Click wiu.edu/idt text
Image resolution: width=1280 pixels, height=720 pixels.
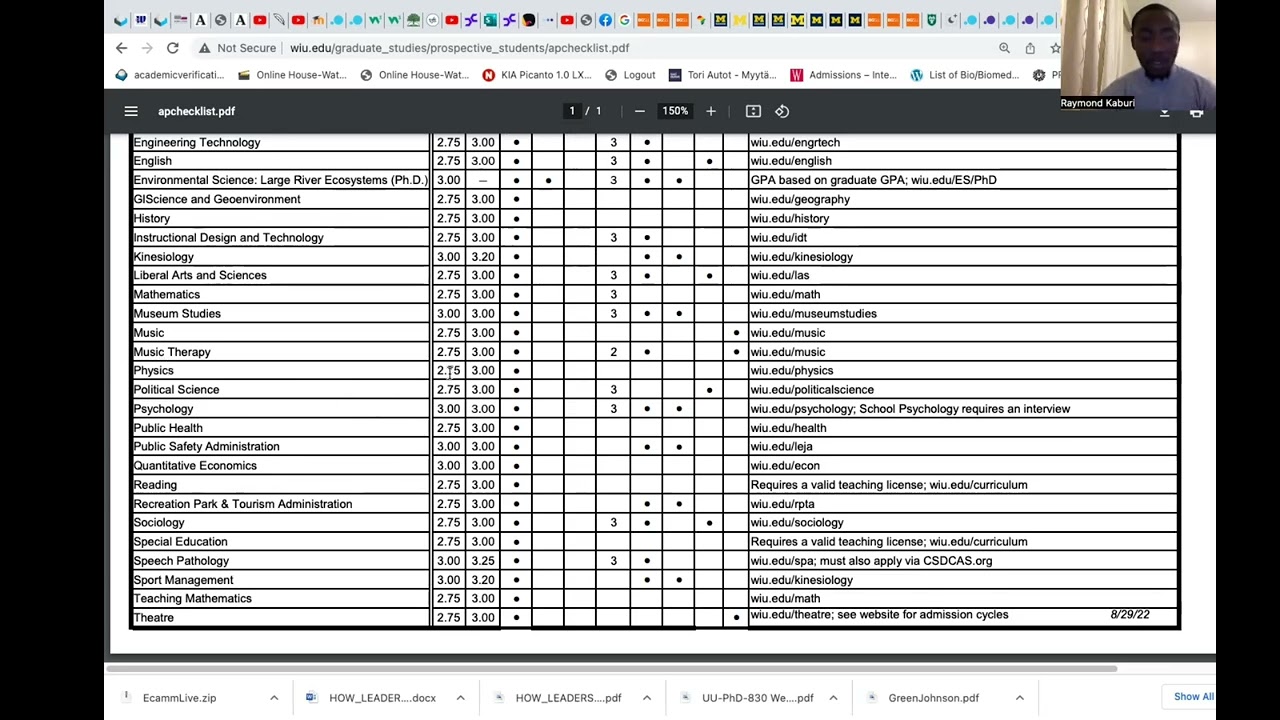pyautogui.click(x=778, y=238)
